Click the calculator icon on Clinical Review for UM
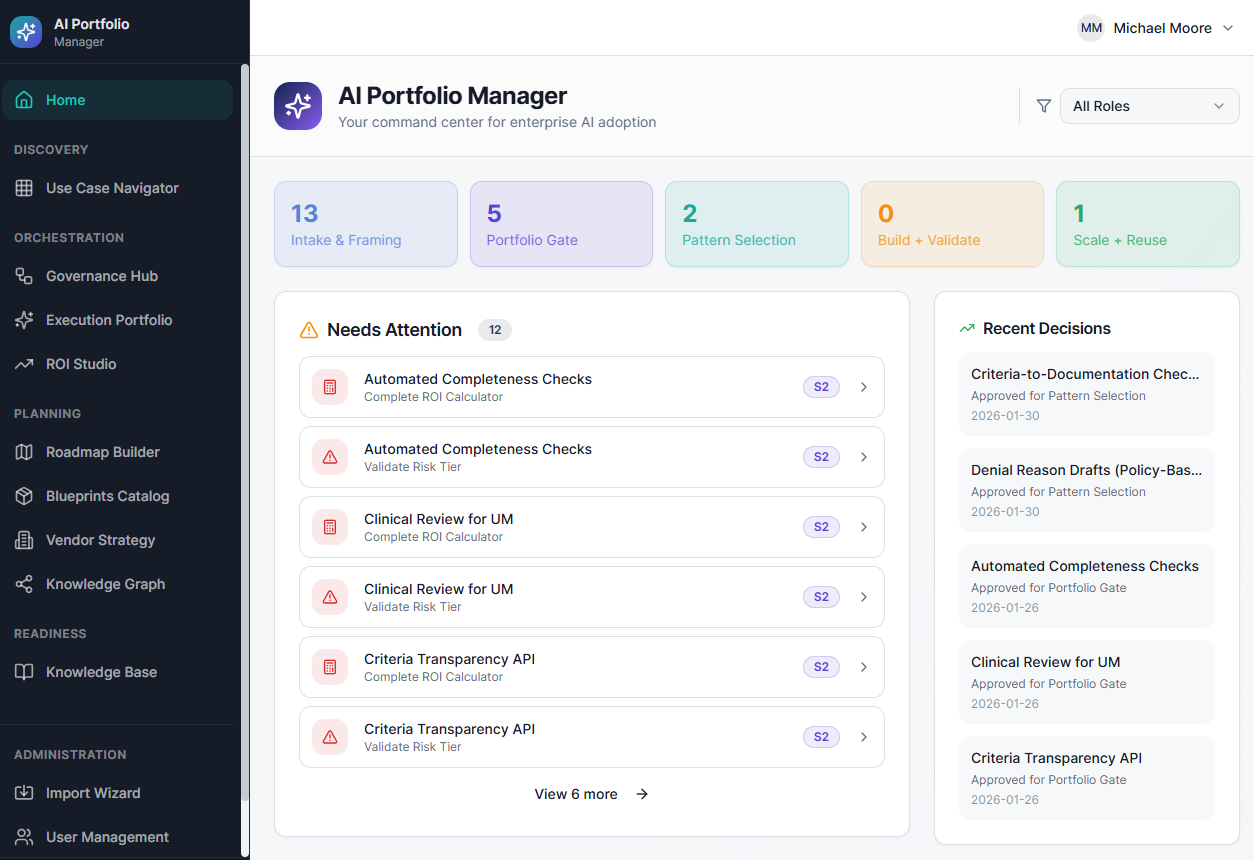The width and height of the screenshot is (1254, 860). point(329,527)
